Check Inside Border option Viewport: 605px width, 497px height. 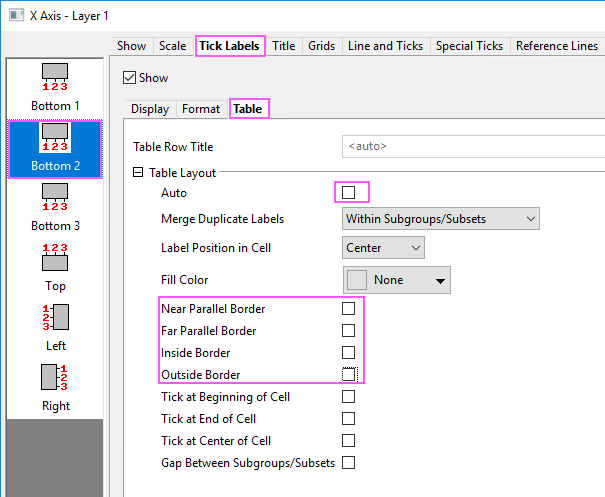(348, 353)
